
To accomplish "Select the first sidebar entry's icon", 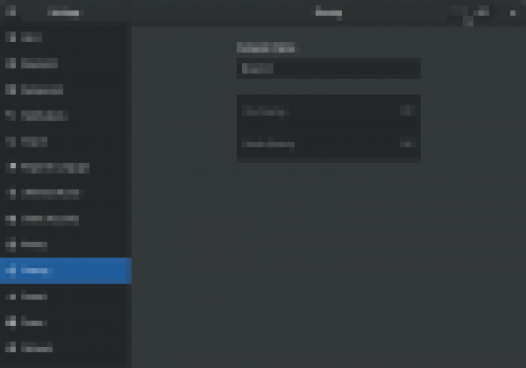I will pyautogui.click(x=10, y=37).
